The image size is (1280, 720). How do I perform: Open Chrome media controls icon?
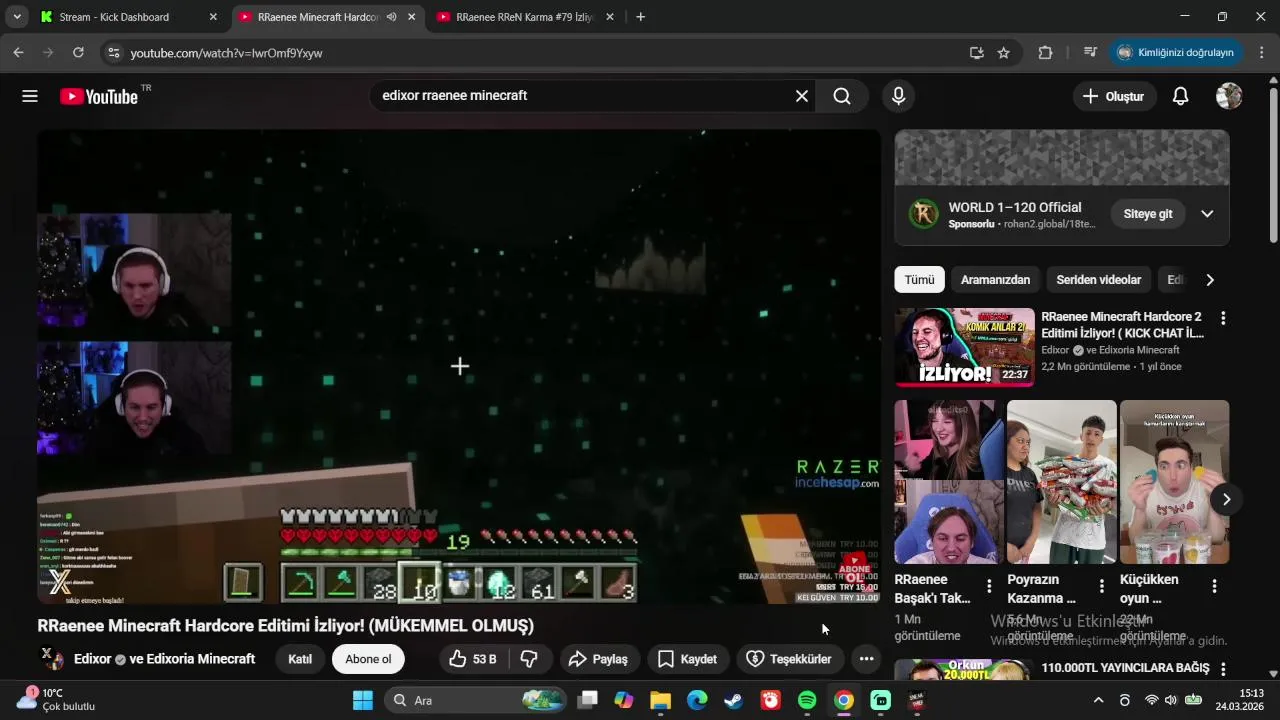point(1090,53)
